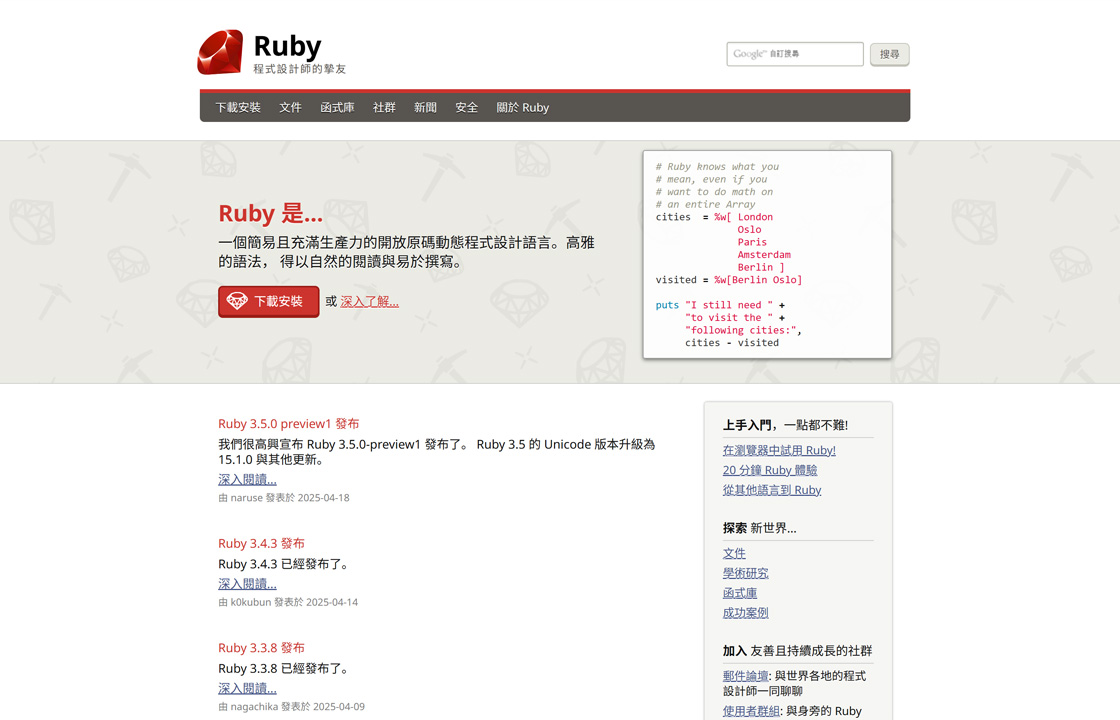Click the Ruby site title text
The width and height of the screenshot is (1120, 720).
pyautogui.click(x=287, y=46)
